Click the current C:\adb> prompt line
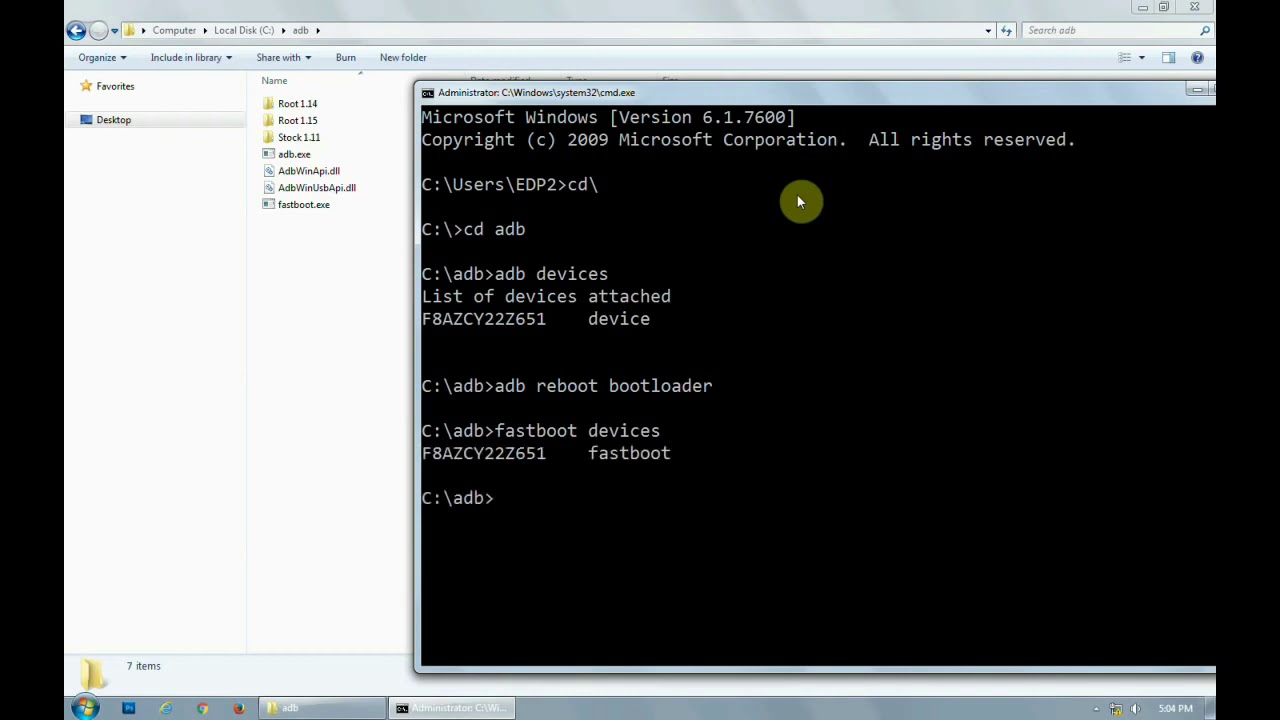 click(x=457, y=498)
